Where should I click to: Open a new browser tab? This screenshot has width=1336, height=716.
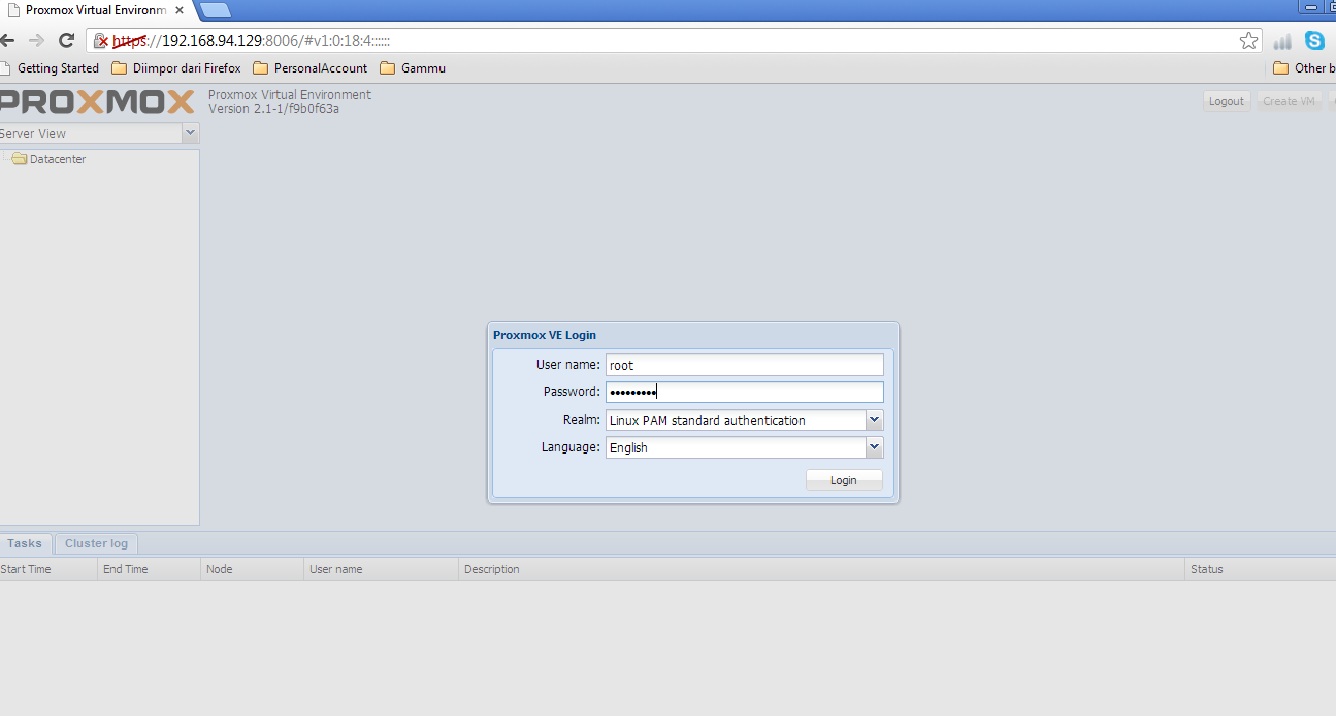click(x=215, y=10)
